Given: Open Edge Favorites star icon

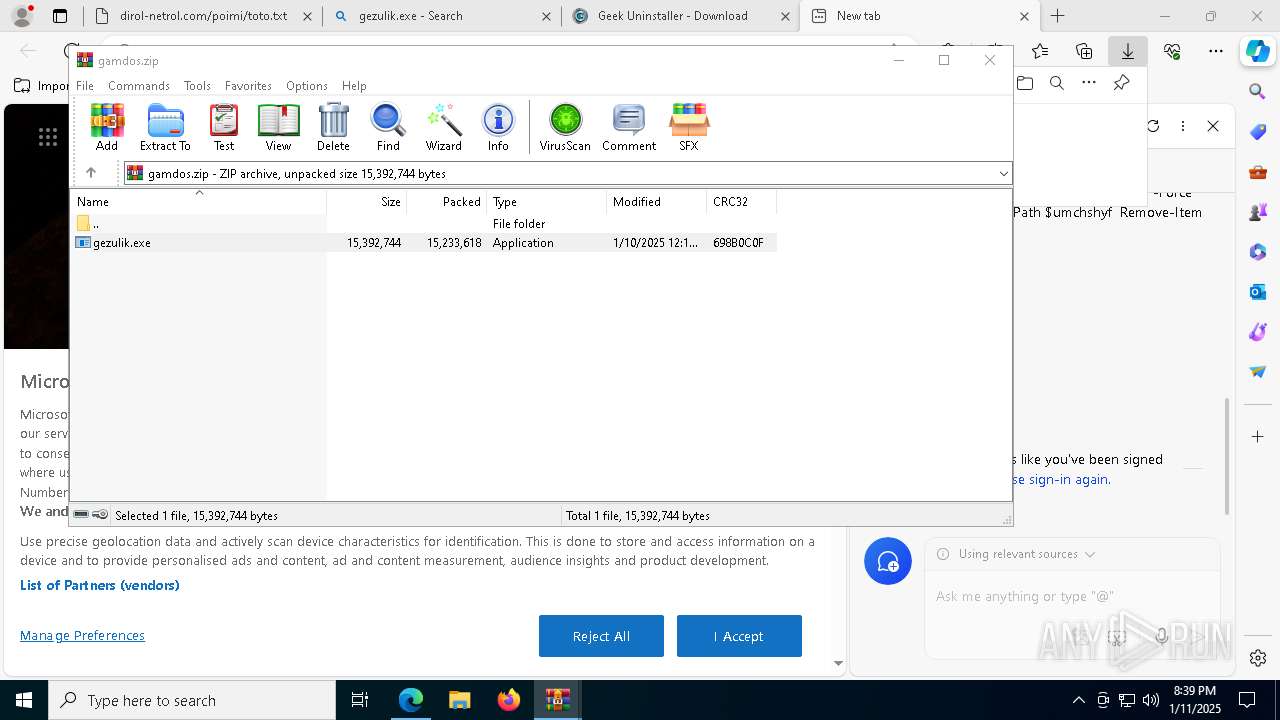Looking at the screenshot, I should 1040,51.
